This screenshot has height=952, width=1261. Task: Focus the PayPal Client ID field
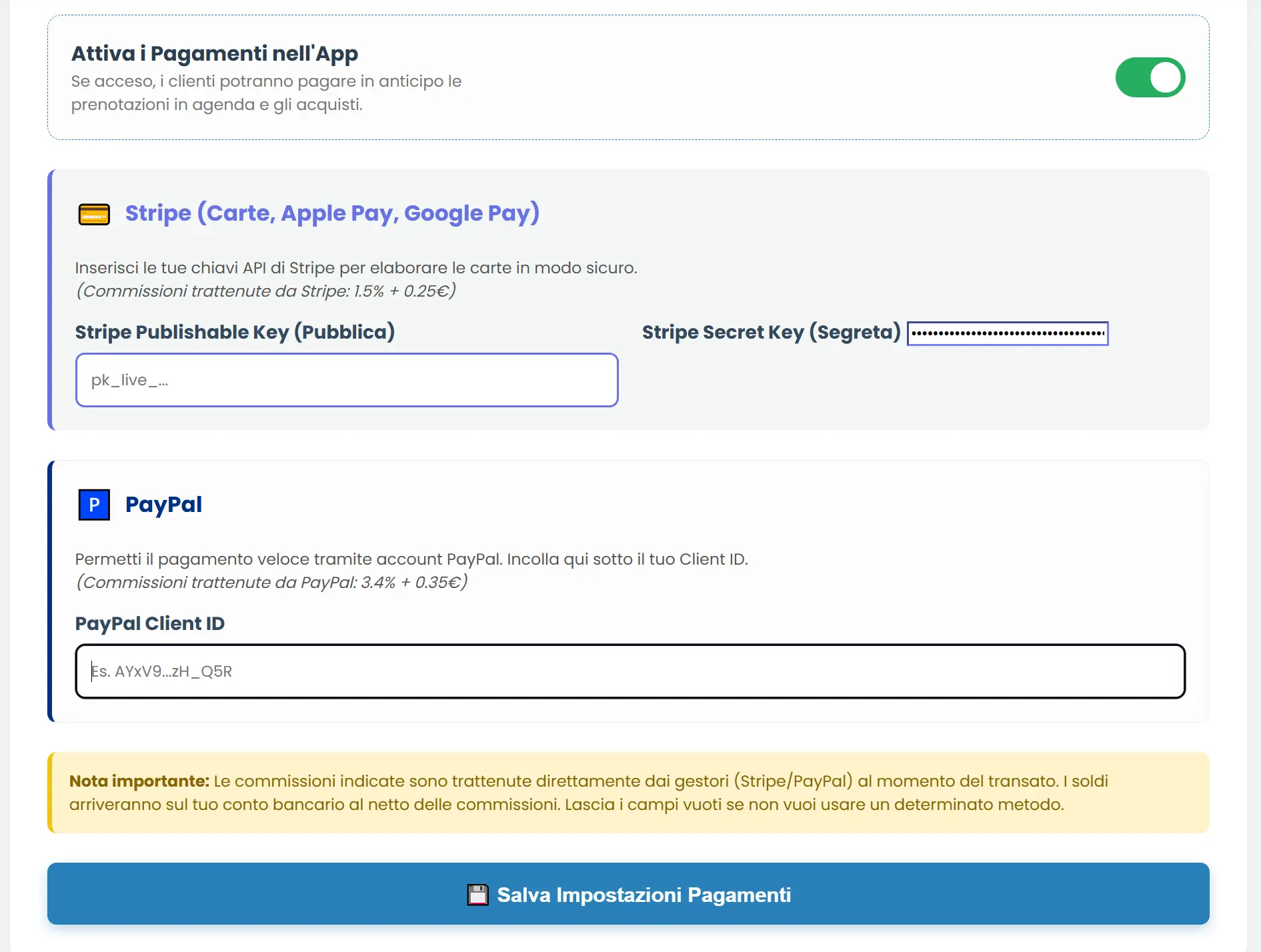point(630,671)
